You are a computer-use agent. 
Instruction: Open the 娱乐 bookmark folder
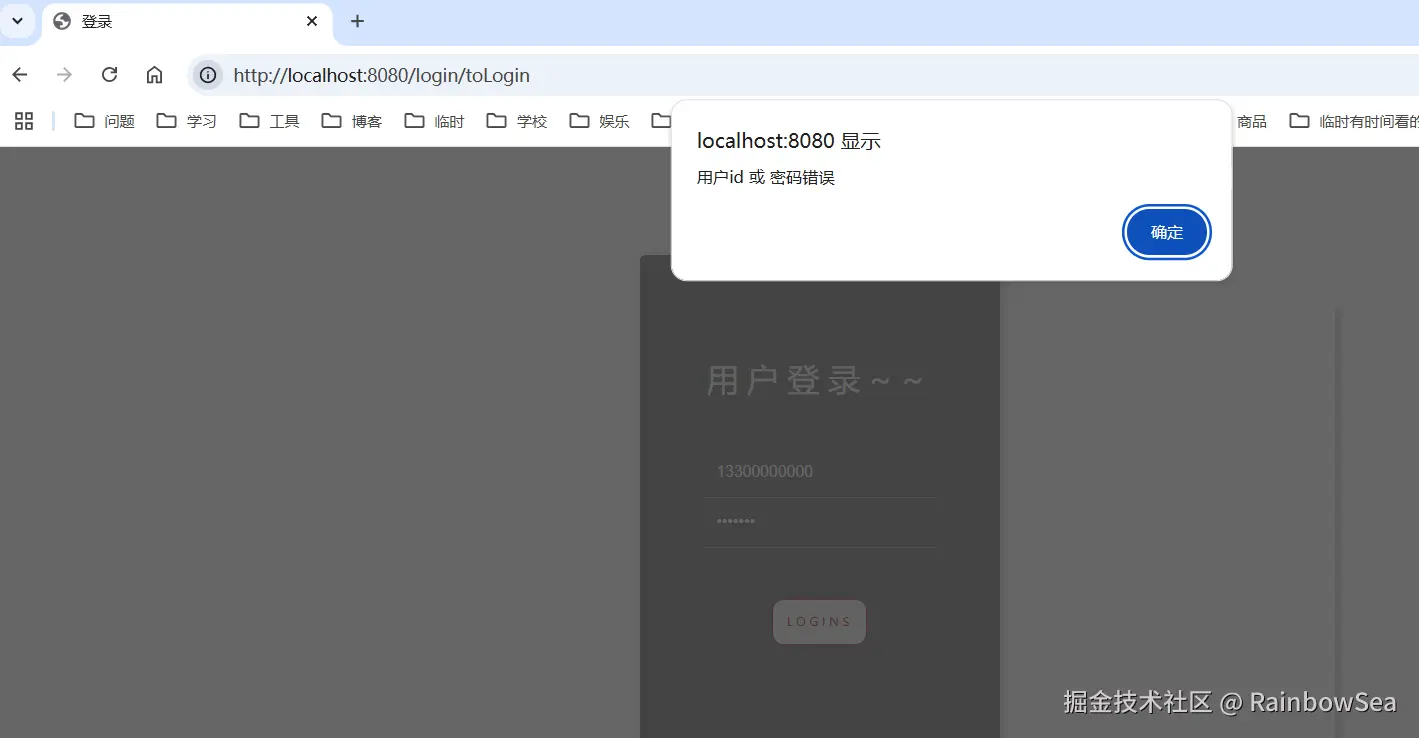600,121
